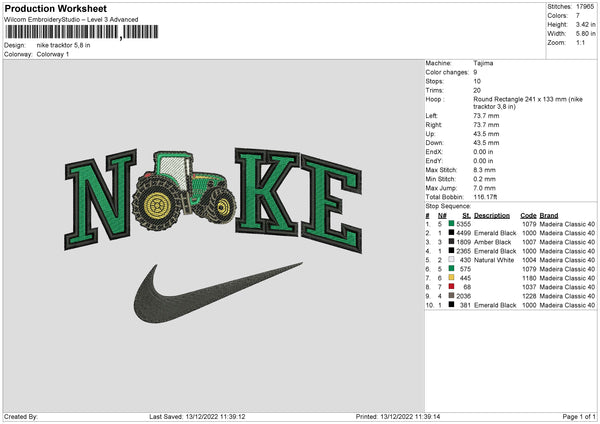Click the 'Page 1 of 1' label
This screenshot has width=600, height=424.
pyautogui.click(x=579, y=417)
